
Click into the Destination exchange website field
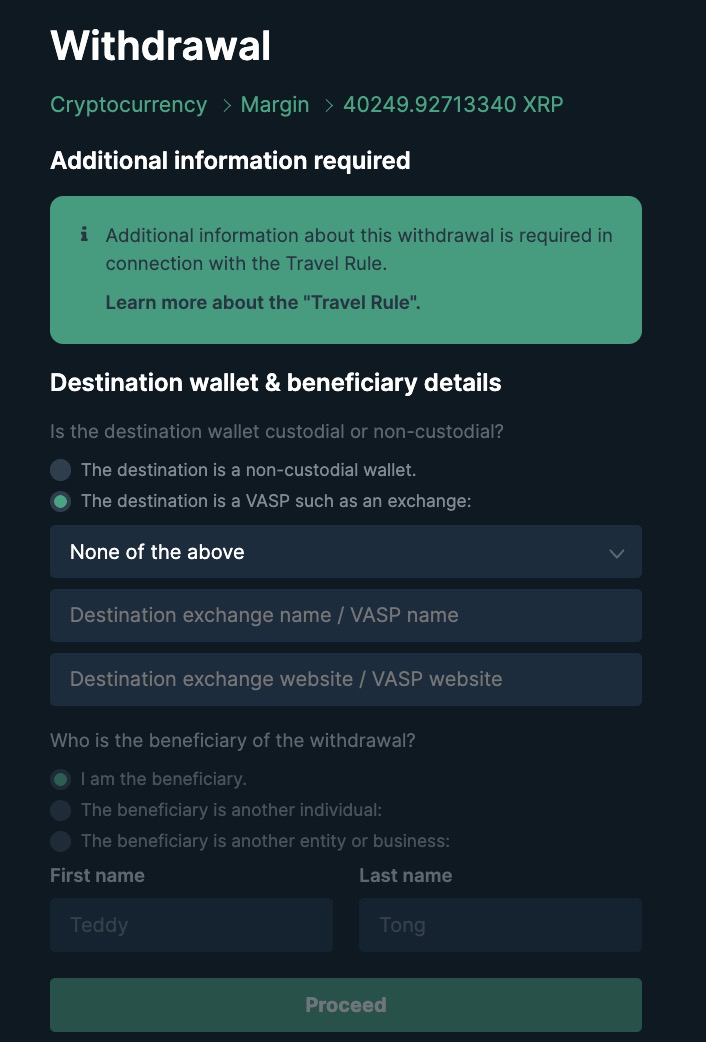pos(345,679)
